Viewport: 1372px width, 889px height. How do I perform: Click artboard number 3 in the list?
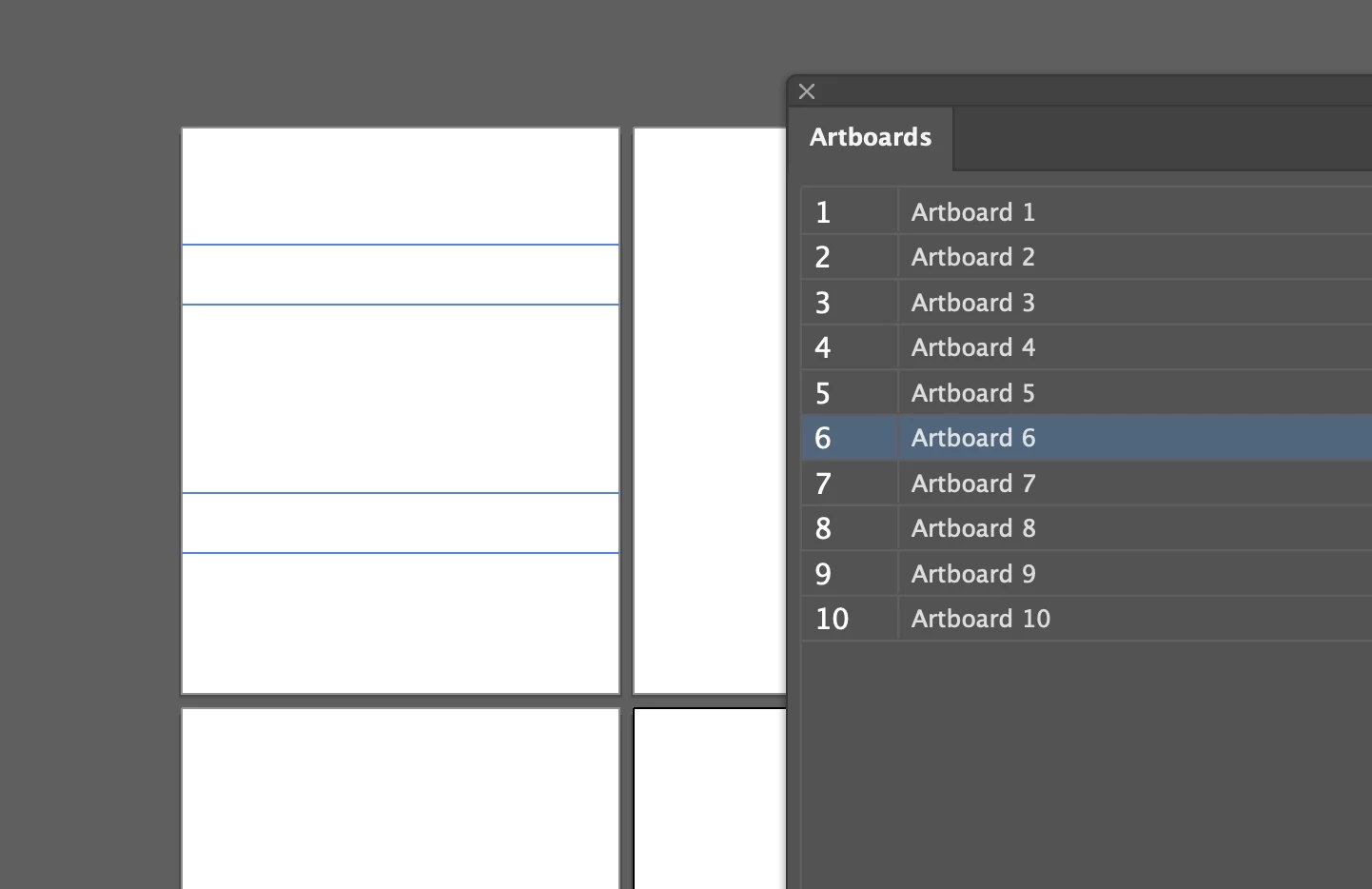pyautogui.click(x=823, y=303)
